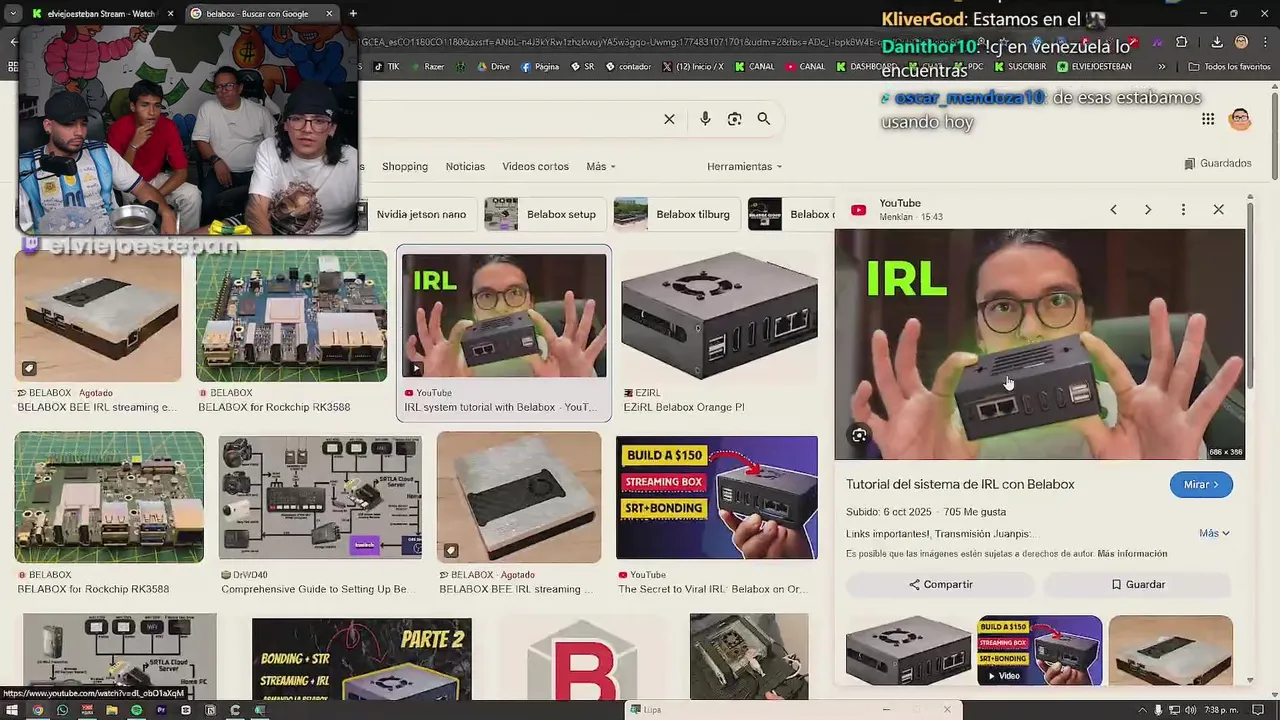Open the Razer bookmark
The width and height of the screenshot is (1280, 720).
(x=426, y=67)
